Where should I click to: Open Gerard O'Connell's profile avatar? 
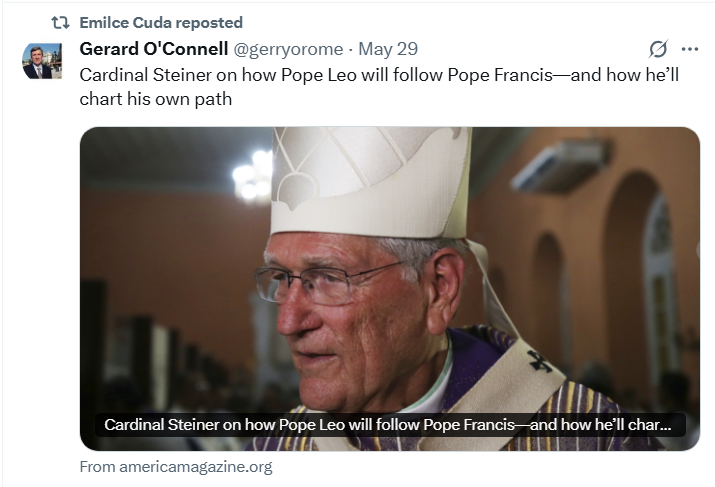point(42,61)
